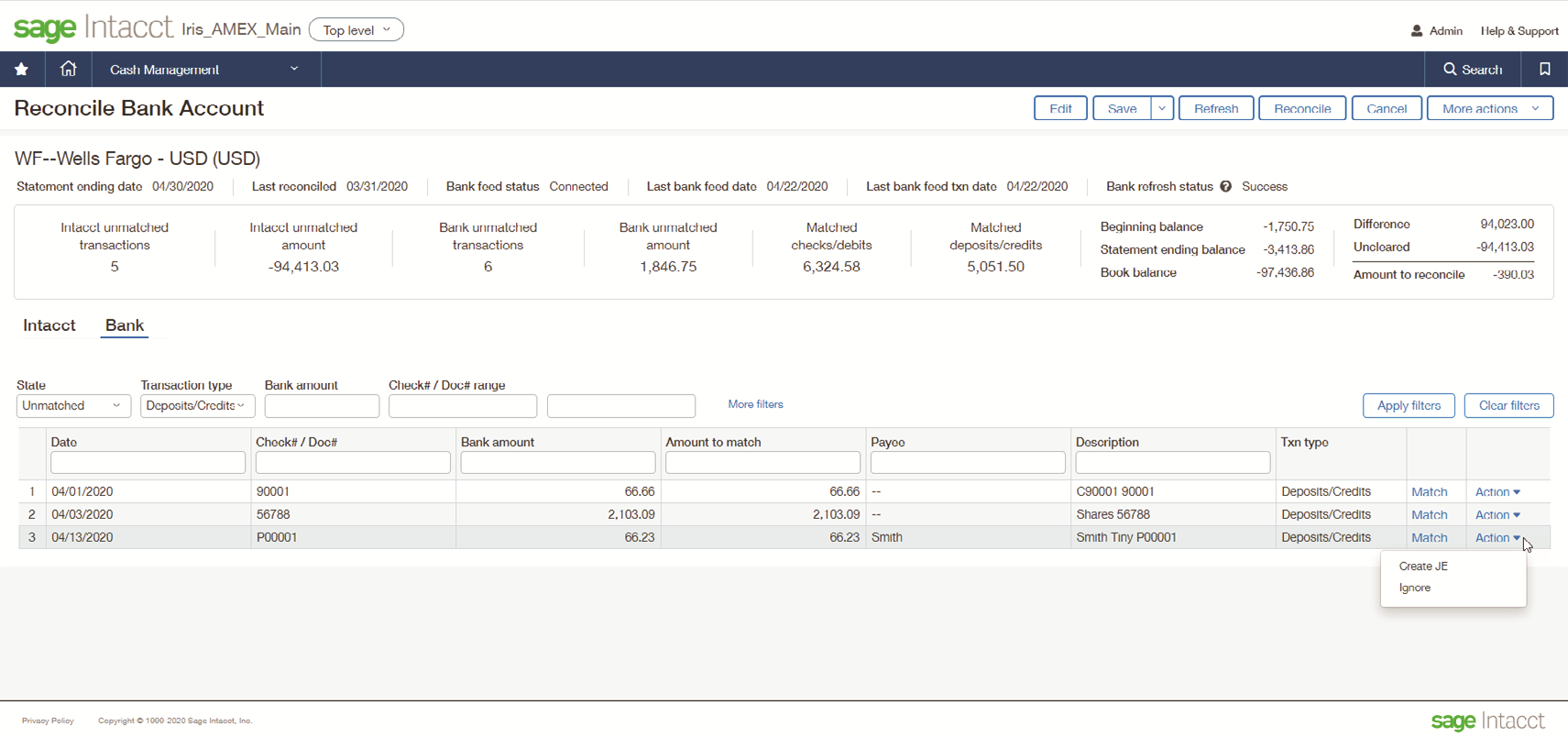1568x737 pixels.
Task: Click the Edit button
Action: click(1060, 108)
